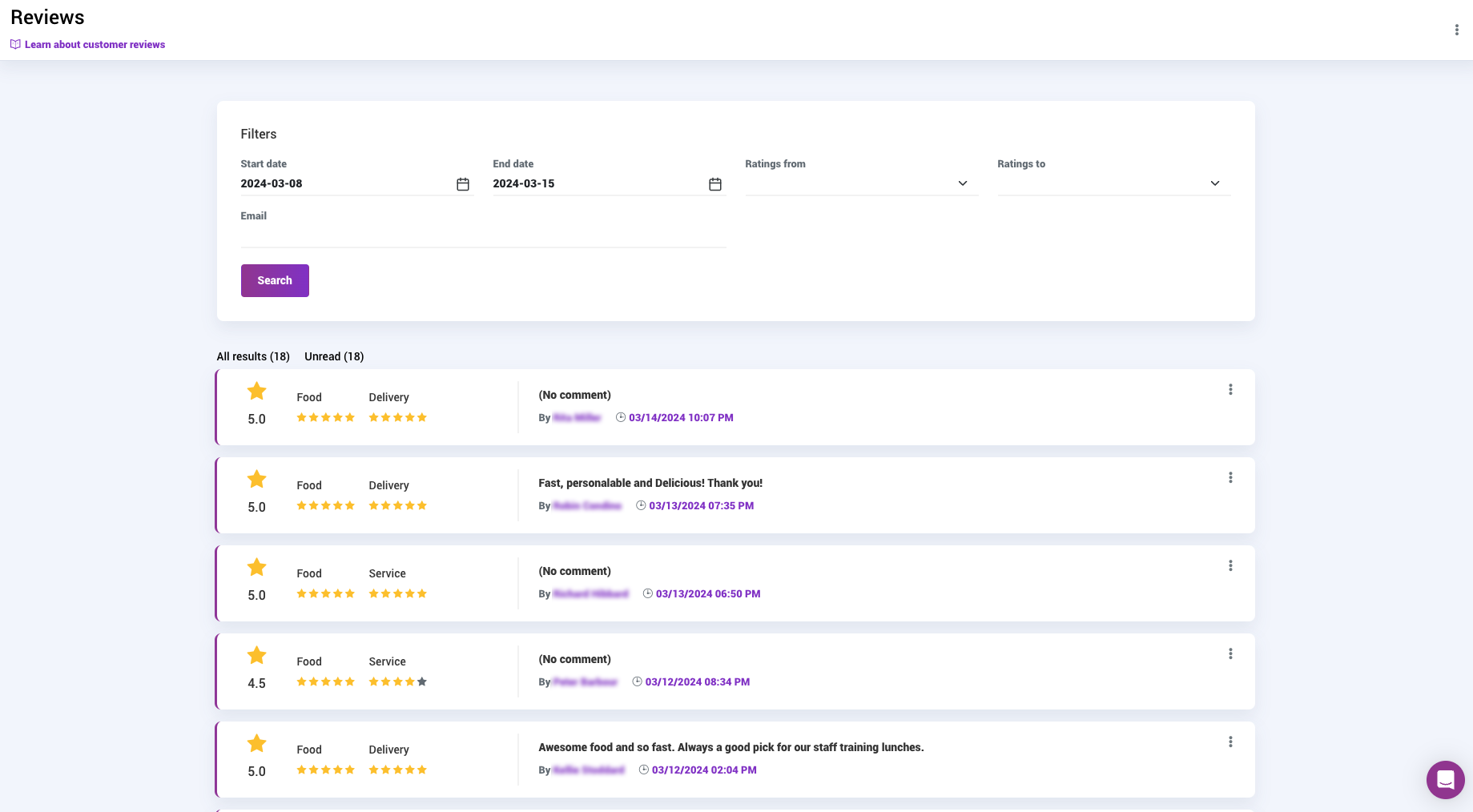Open options for the 'Fast, personalable and Delicious' review

1230,478
